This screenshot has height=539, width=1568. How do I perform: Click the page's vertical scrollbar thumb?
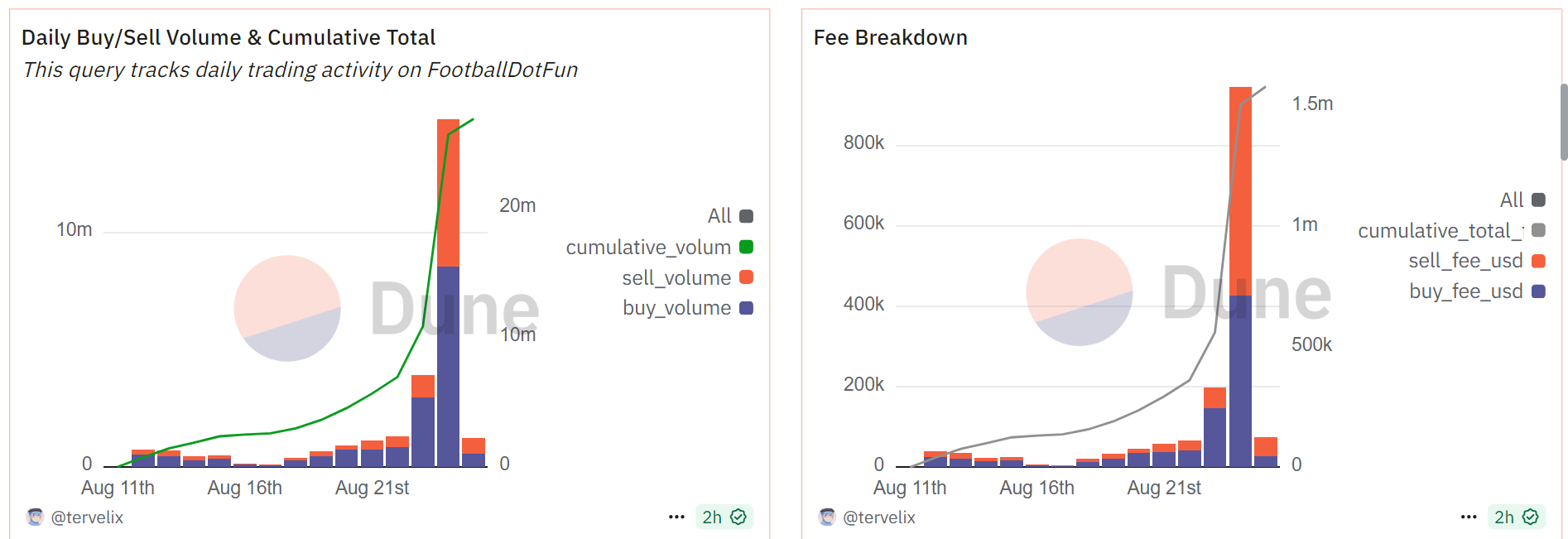pyautogui.click(x=1564, y=121)
